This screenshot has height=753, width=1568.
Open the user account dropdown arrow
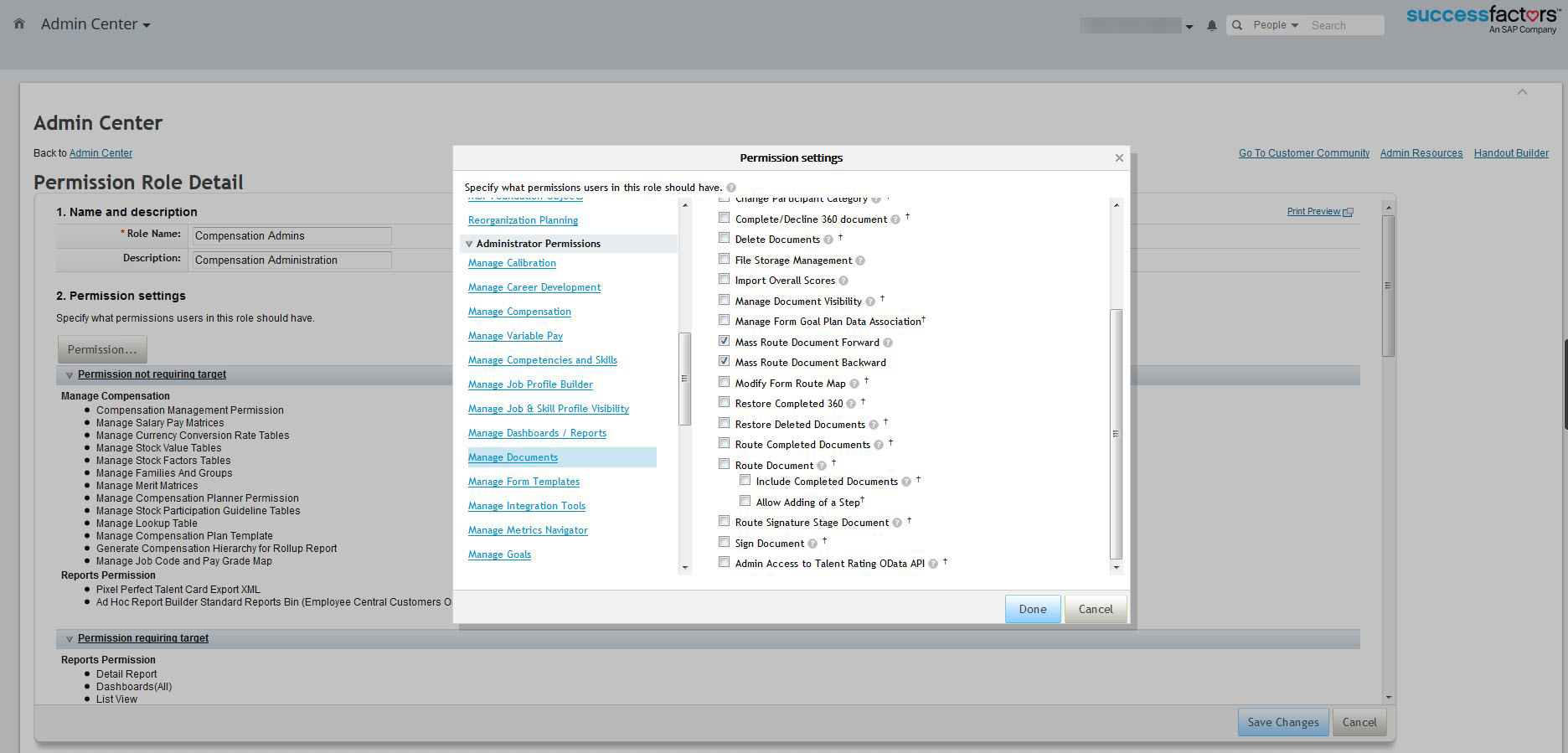coord(1189,27)
